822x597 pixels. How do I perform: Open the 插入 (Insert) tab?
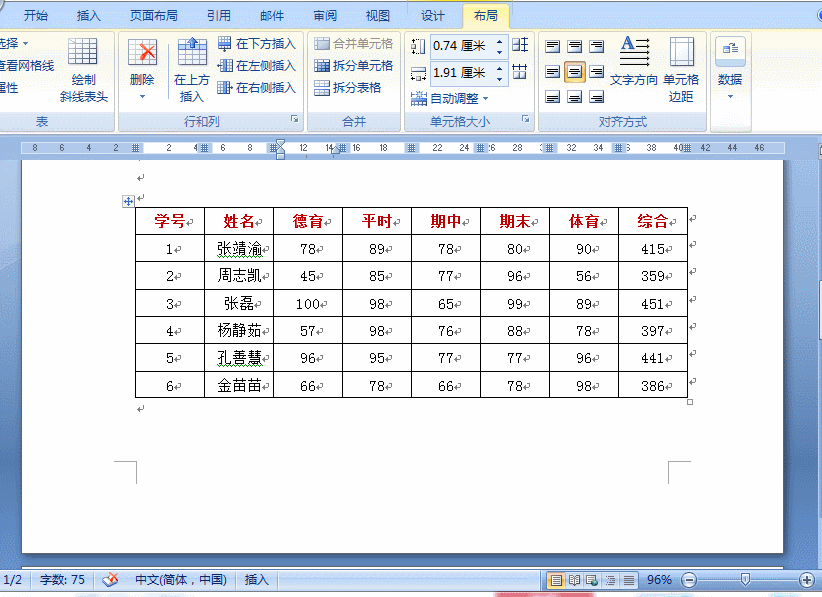point(88,16)
